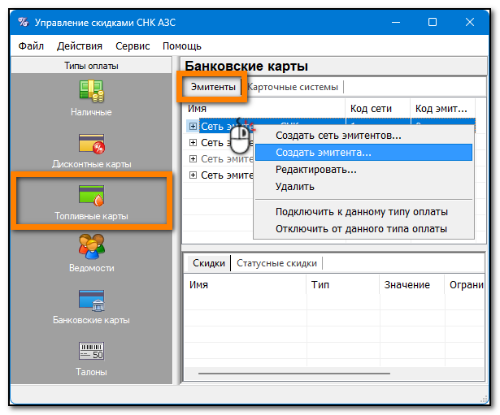Open the Сервис menu

coord(133,46)
